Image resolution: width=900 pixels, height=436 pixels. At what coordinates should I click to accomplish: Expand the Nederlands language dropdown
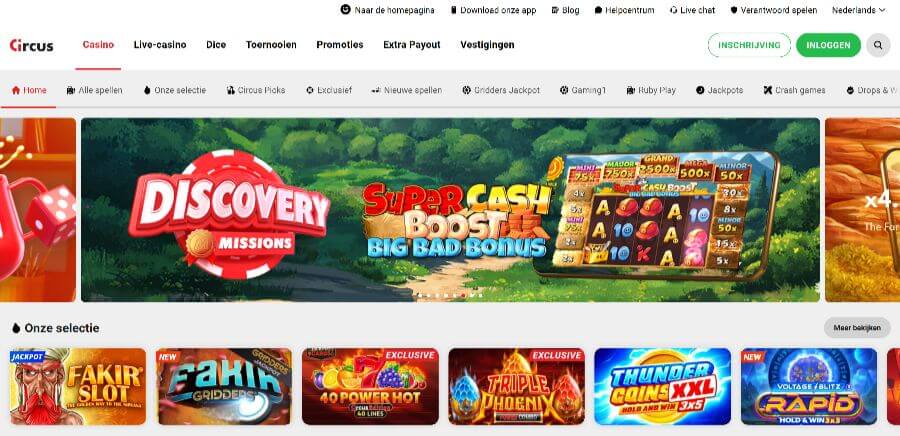pos(859,10)
